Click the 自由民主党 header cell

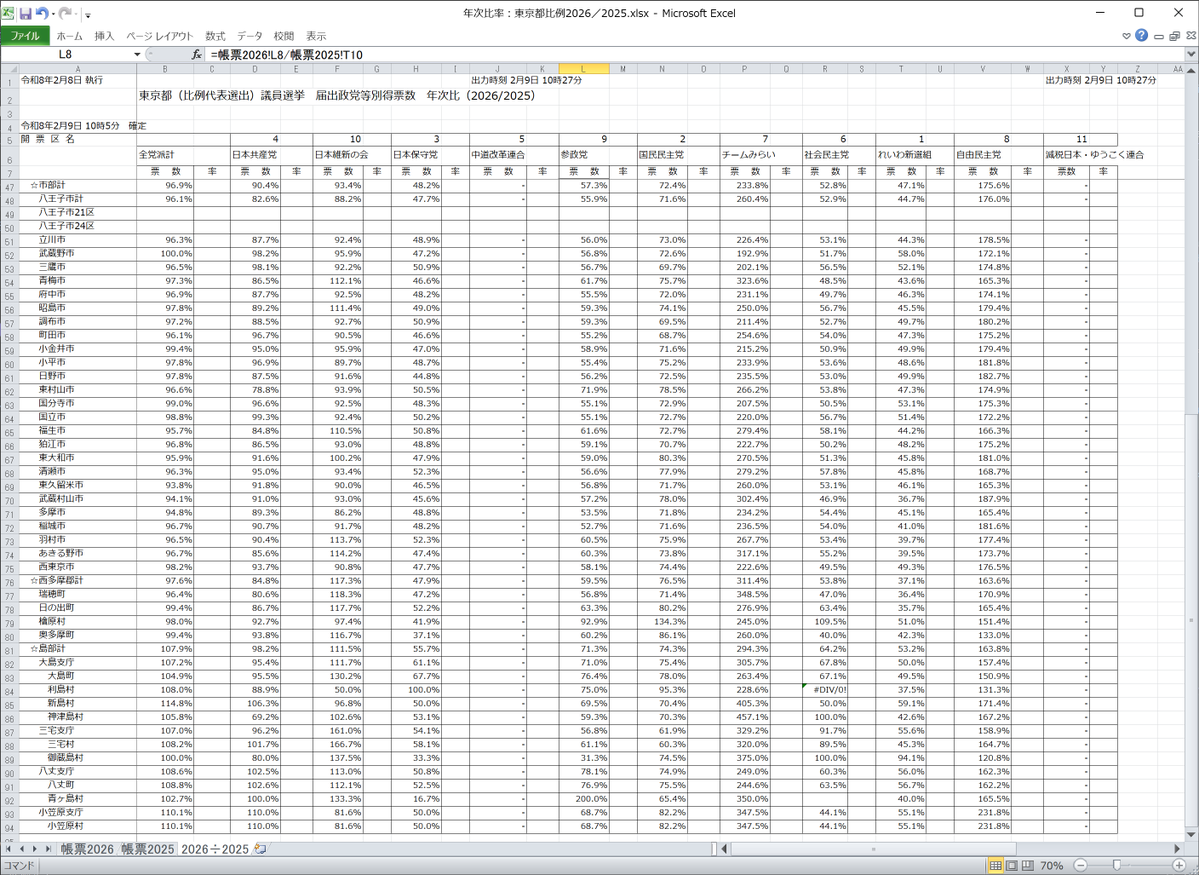pyautogui.click(x=978, y=155)
